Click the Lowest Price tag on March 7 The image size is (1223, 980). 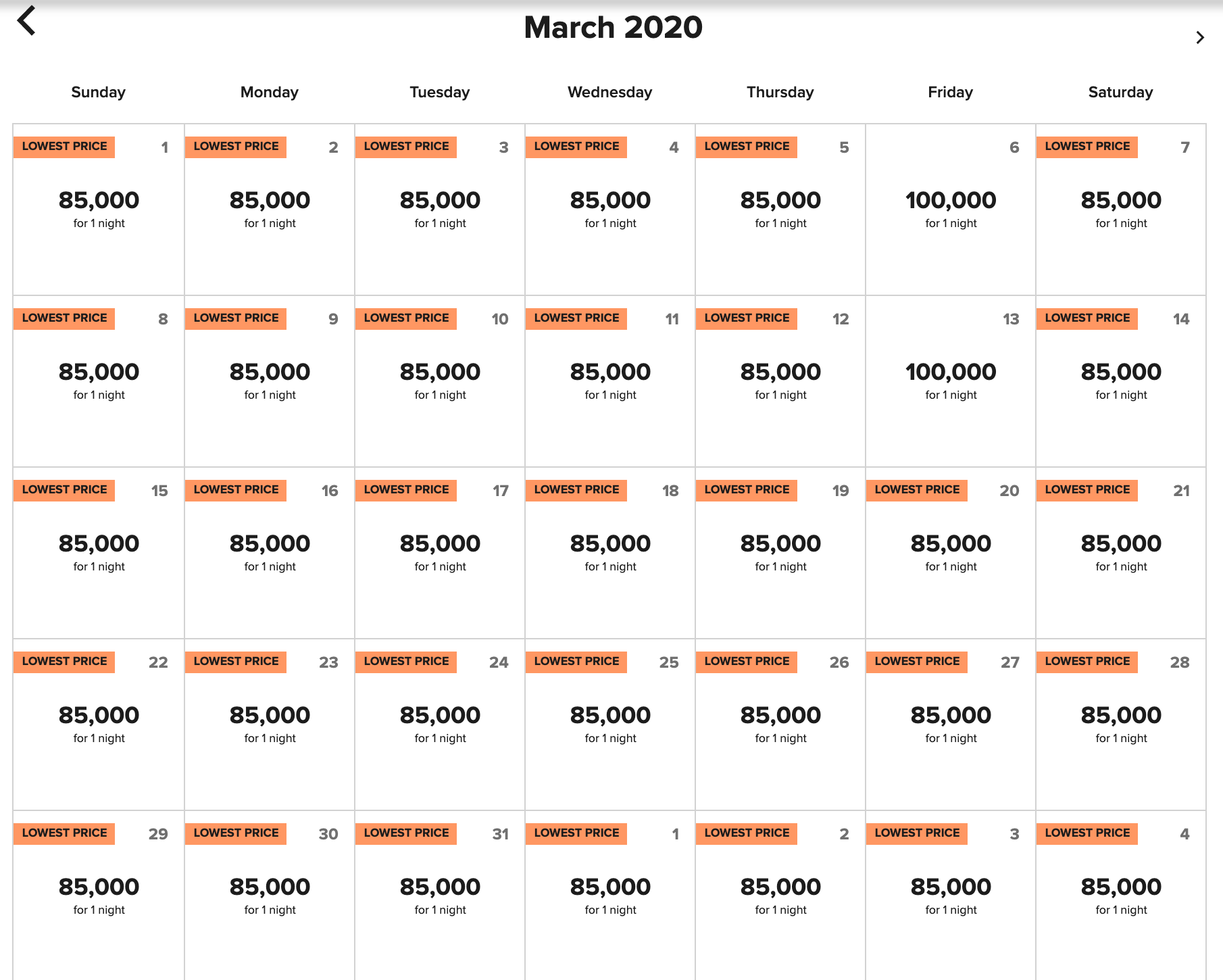pos(1087,147)
